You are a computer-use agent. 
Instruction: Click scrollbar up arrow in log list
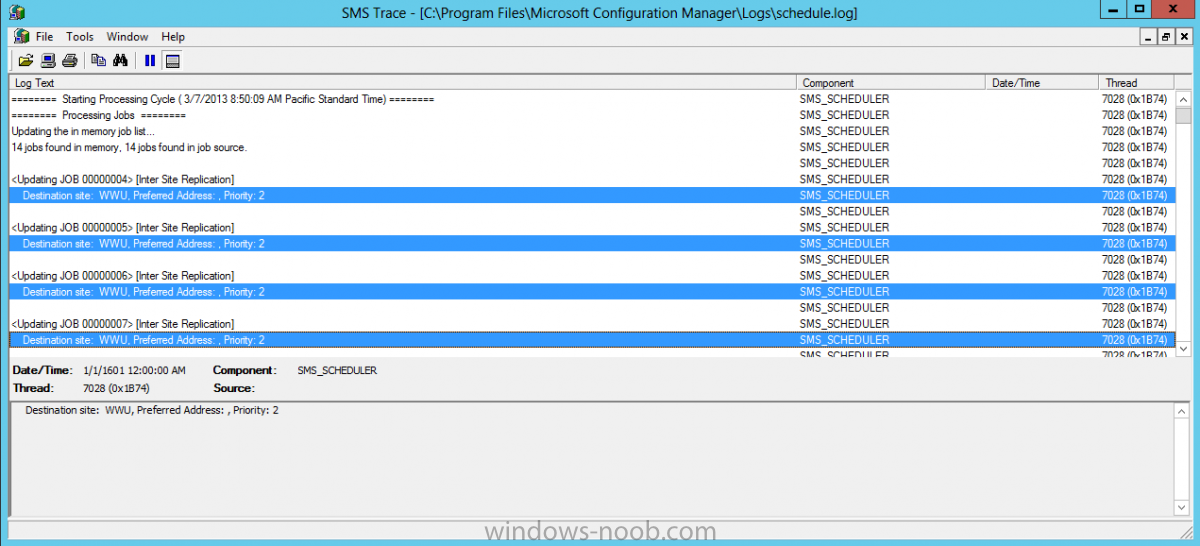1183,100
